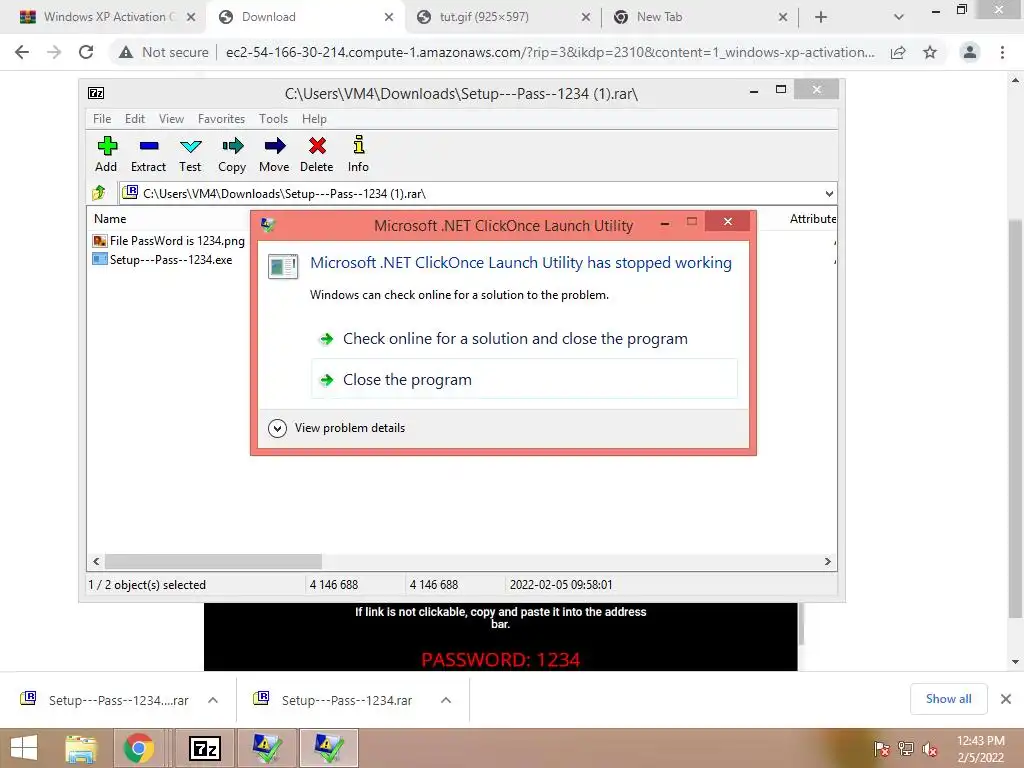Click 7-Zip icon in taskbar
This screenshot has width=1024, height=768.
click(x=204, y=748)
